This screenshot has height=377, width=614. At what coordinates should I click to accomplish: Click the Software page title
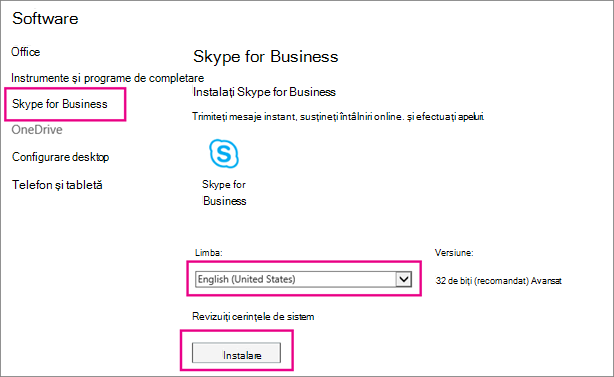[x=45, y=18]
